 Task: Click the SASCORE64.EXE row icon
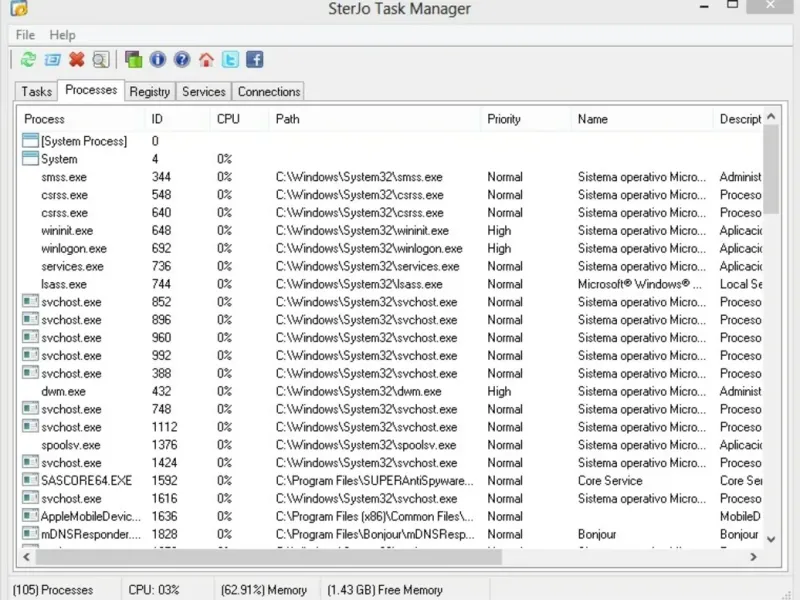click(30, 480)
